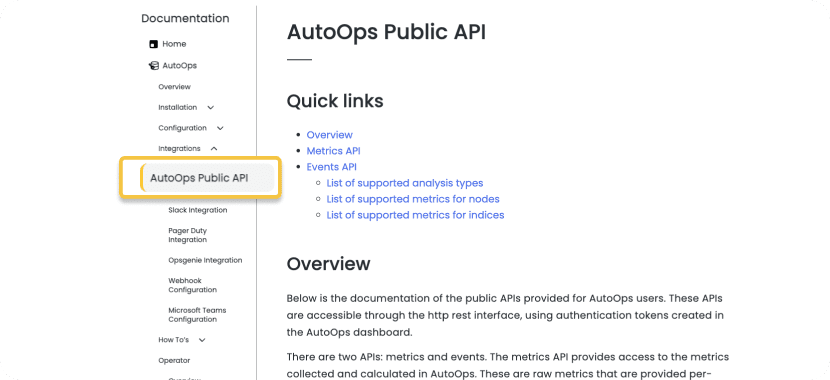Open the Home sidebar entry

coord(174,44)
